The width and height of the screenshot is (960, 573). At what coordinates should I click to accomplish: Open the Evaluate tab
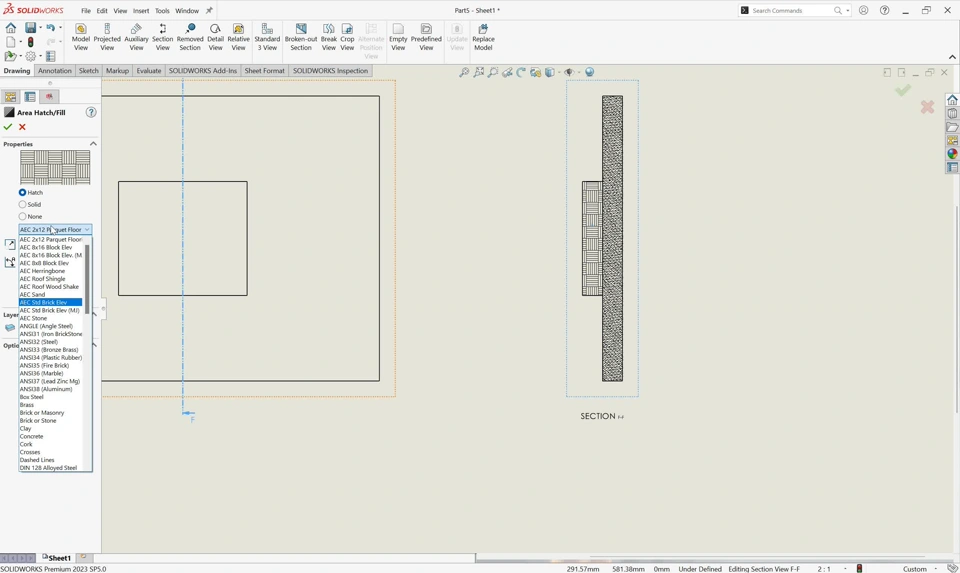click(x=149, y=70)
